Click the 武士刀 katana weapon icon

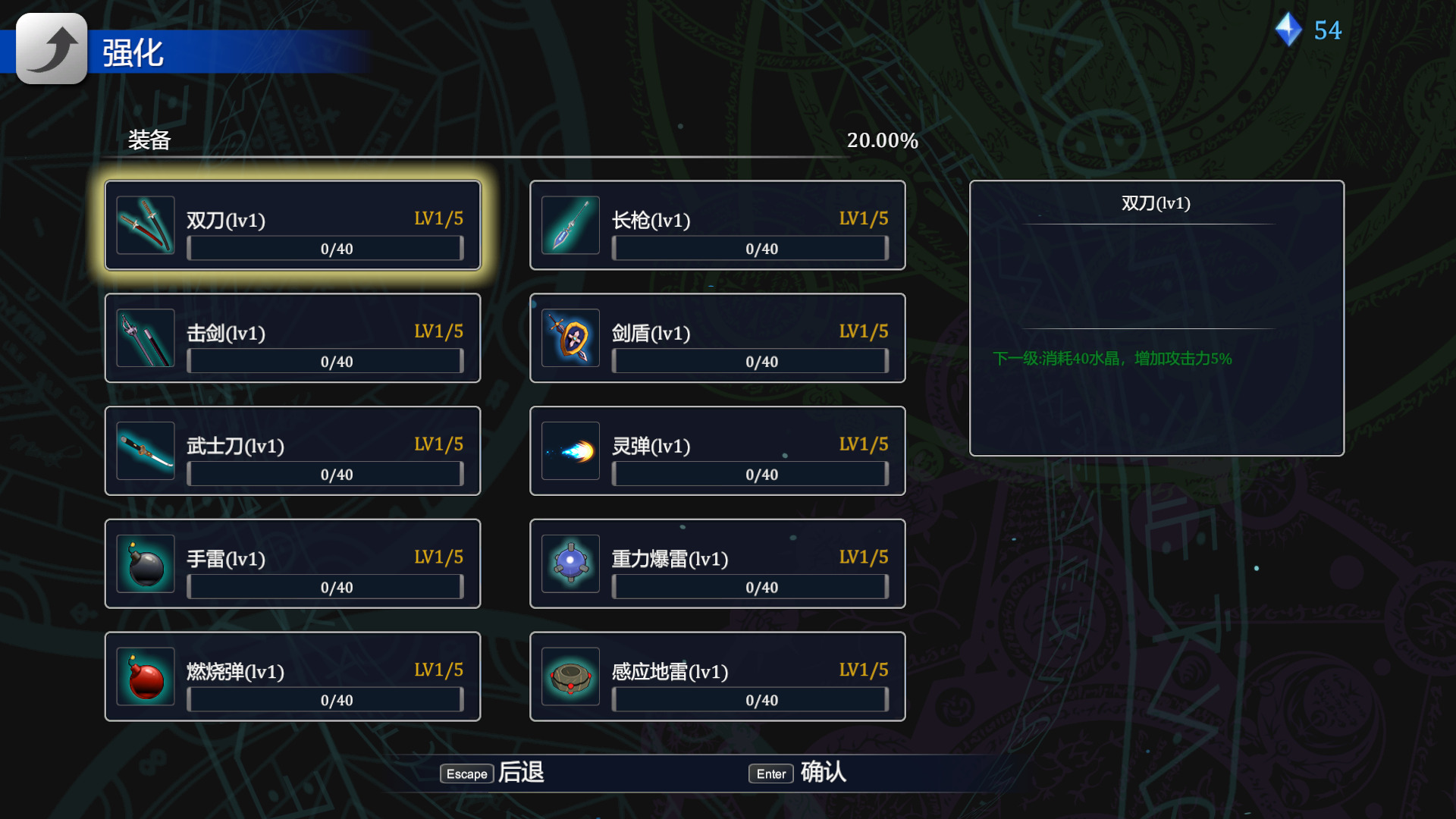pos(146,451)
